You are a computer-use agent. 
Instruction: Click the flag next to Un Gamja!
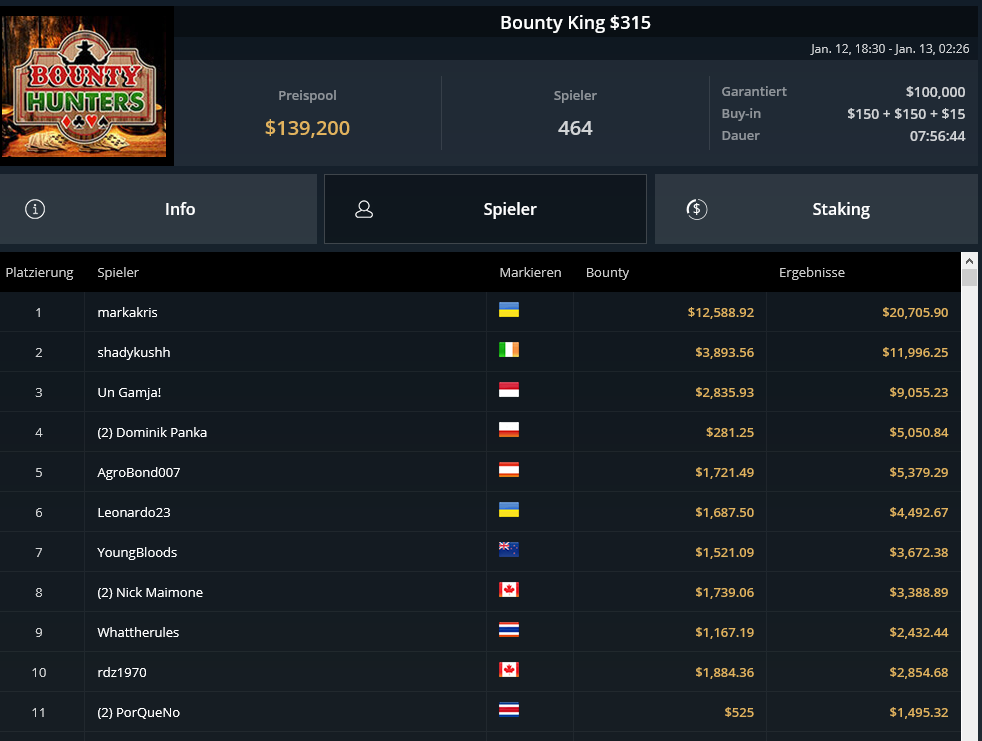click(x=509, y=390)
